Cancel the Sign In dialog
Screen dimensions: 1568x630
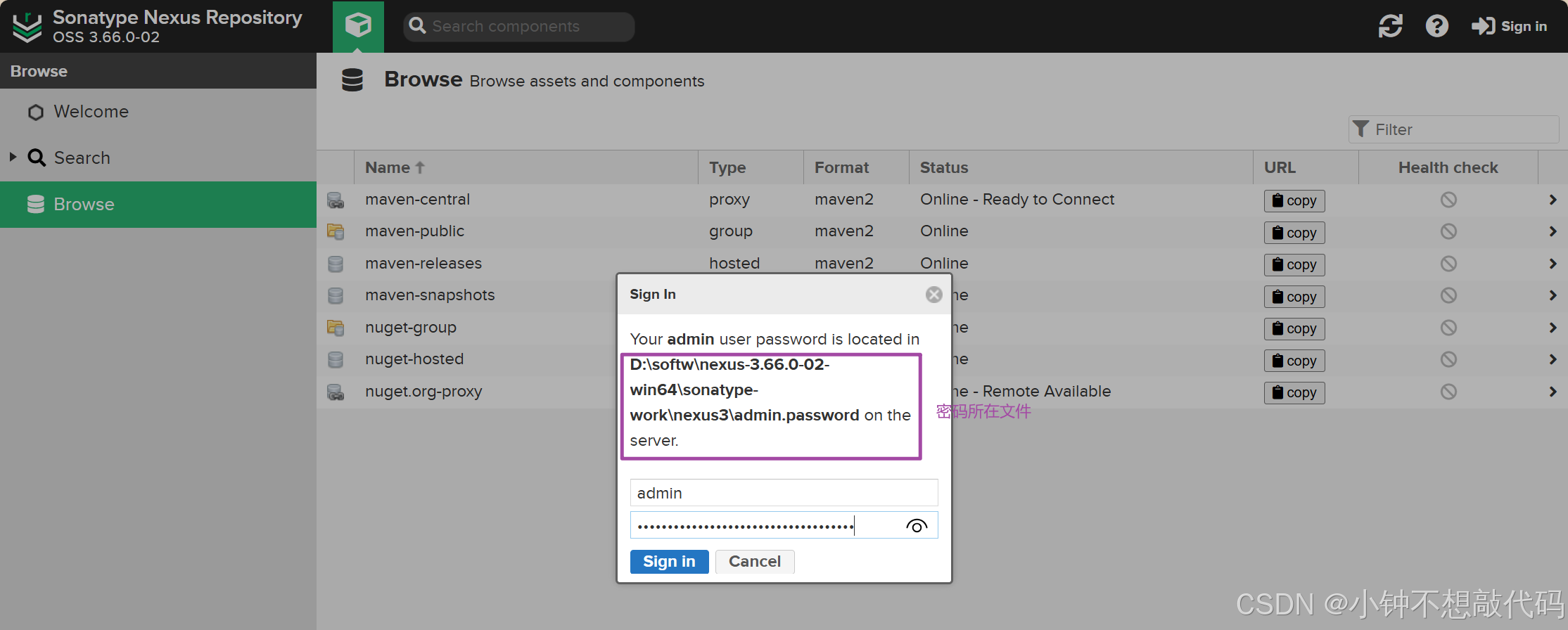point(755,561)
